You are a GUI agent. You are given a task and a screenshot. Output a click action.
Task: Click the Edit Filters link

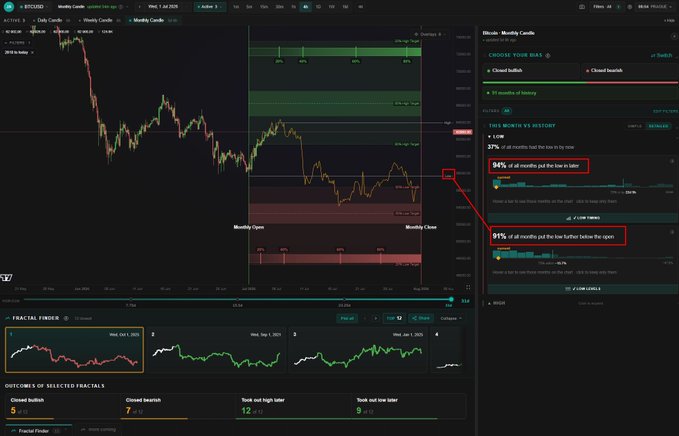[x=665, y=111]
